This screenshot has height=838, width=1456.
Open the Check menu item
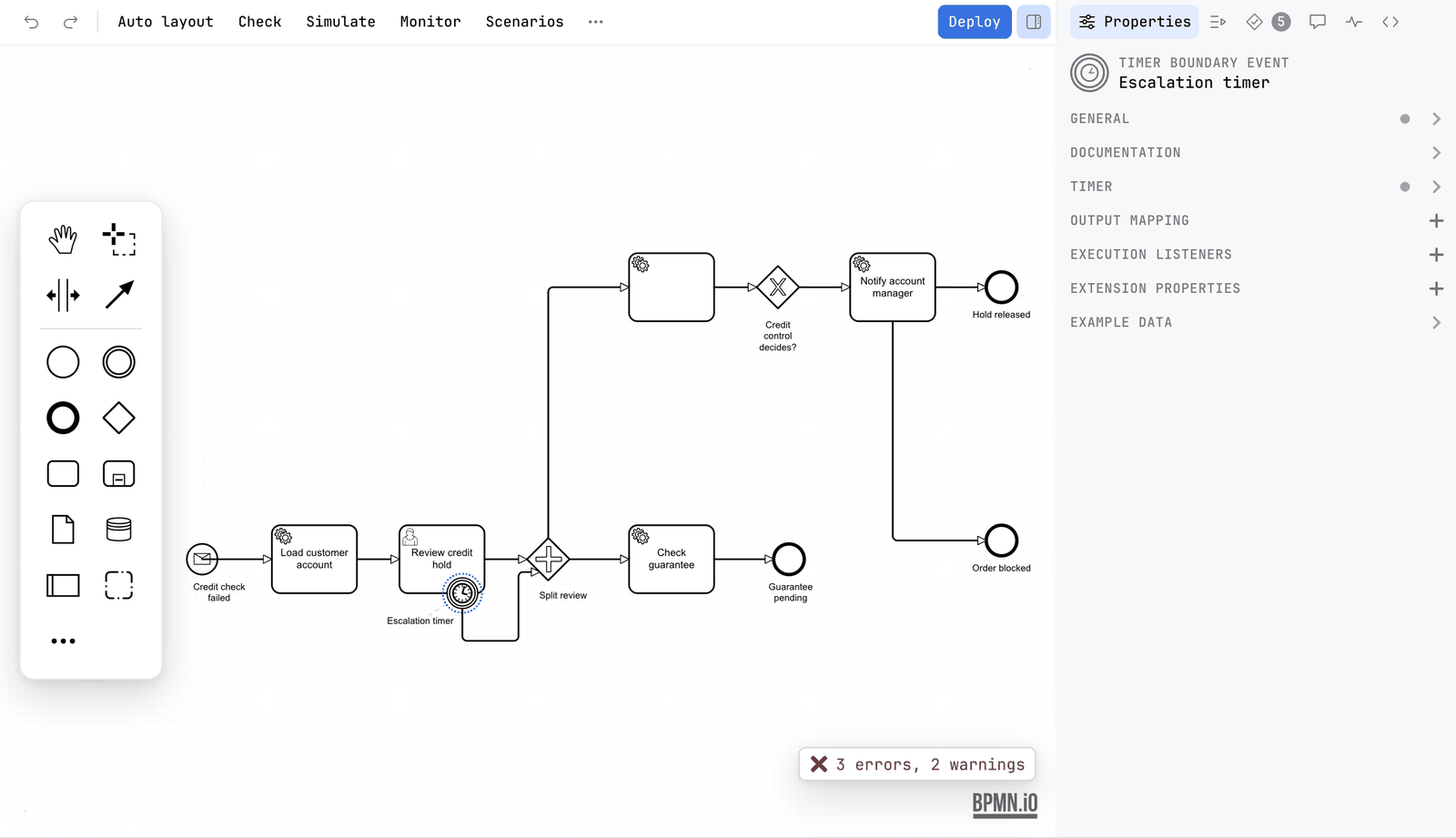(259, 22)
